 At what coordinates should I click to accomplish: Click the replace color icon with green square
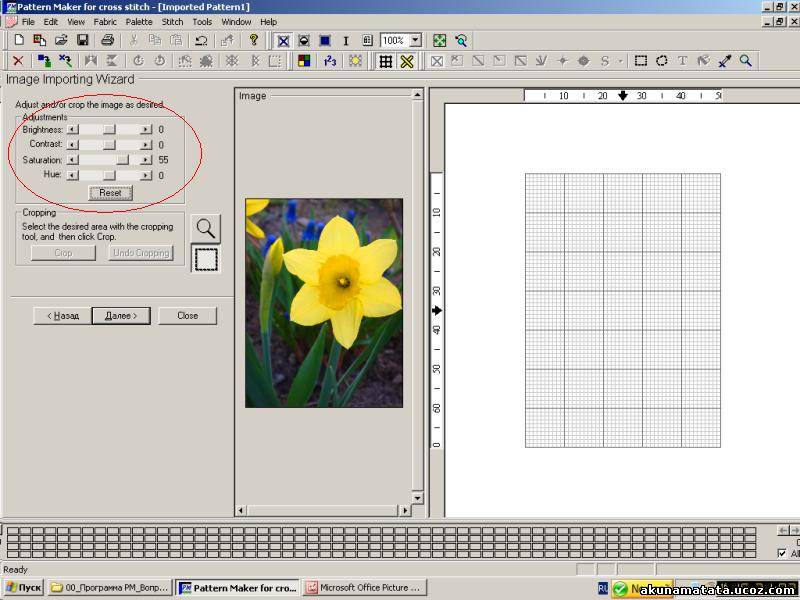click(44, 61)
